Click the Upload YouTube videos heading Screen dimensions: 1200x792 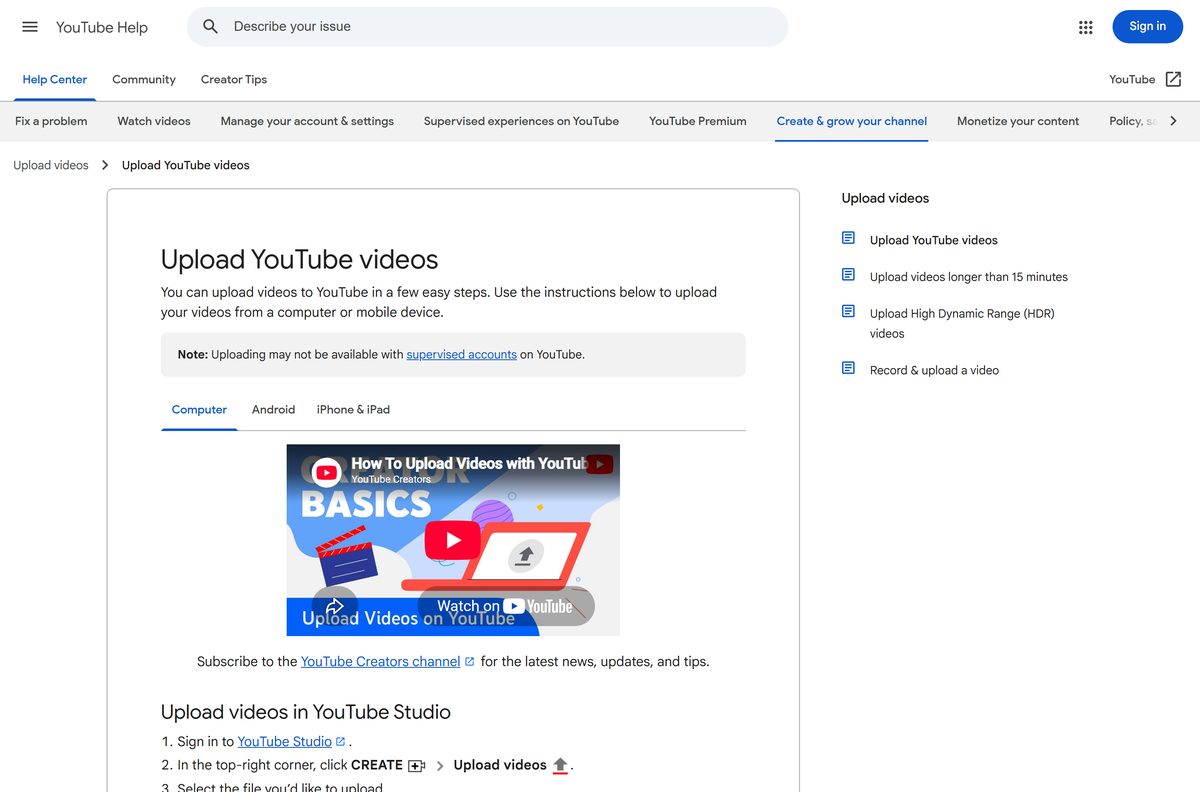(300, 259)
